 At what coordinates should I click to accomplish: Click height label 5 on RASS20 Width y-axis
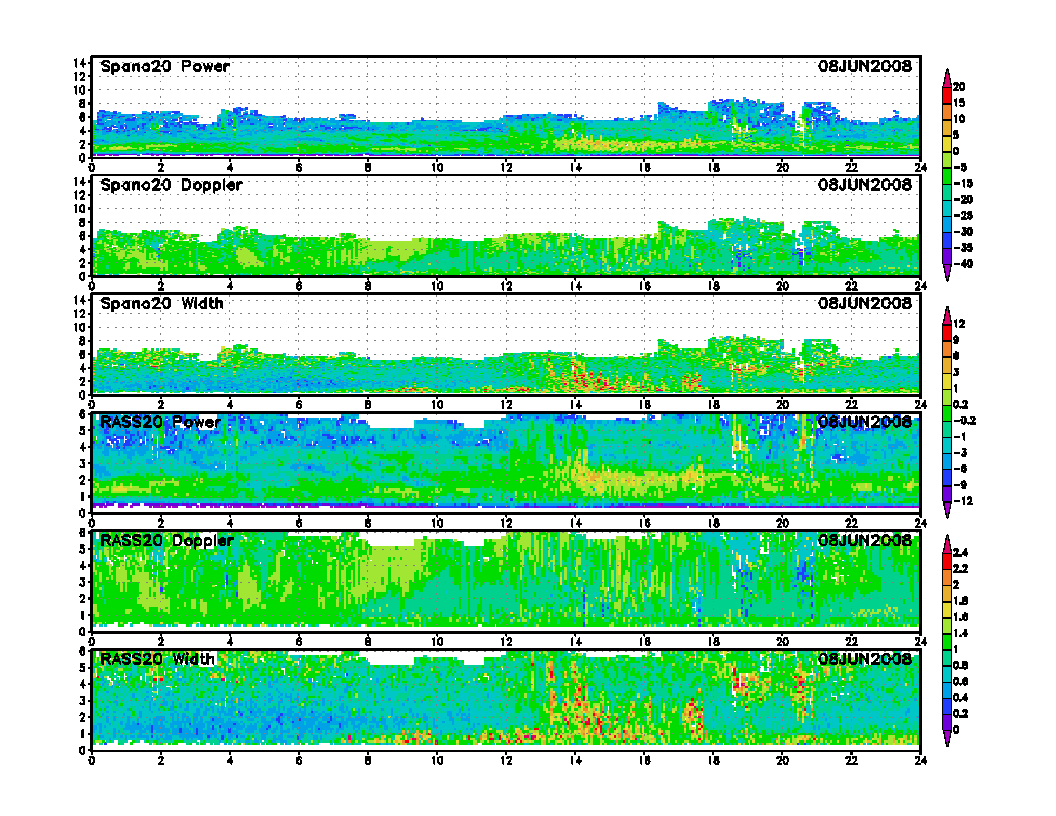click(x=82, y=667)
